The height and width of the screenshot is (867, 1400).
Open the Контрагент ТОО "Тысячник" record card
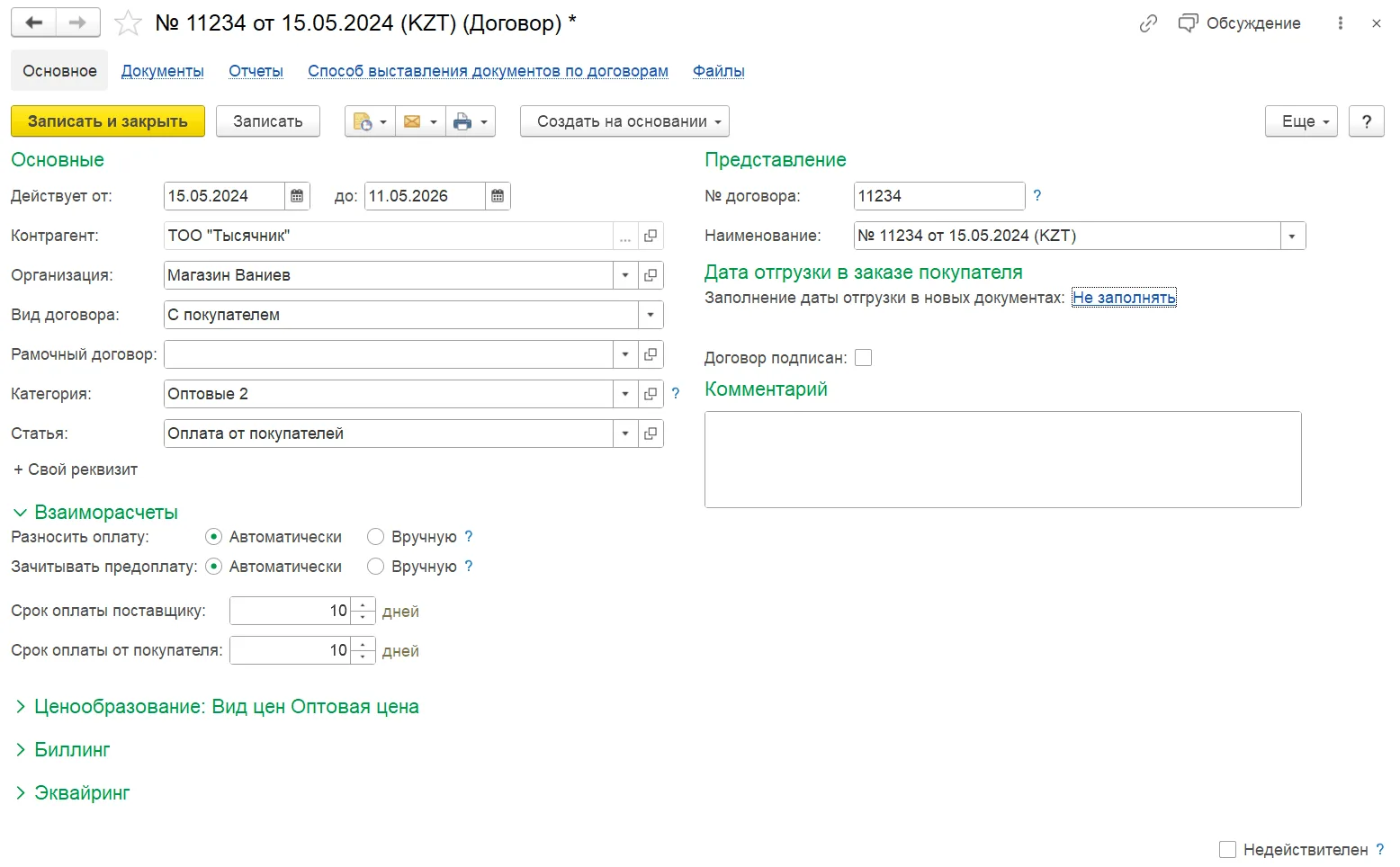[651, 236]
